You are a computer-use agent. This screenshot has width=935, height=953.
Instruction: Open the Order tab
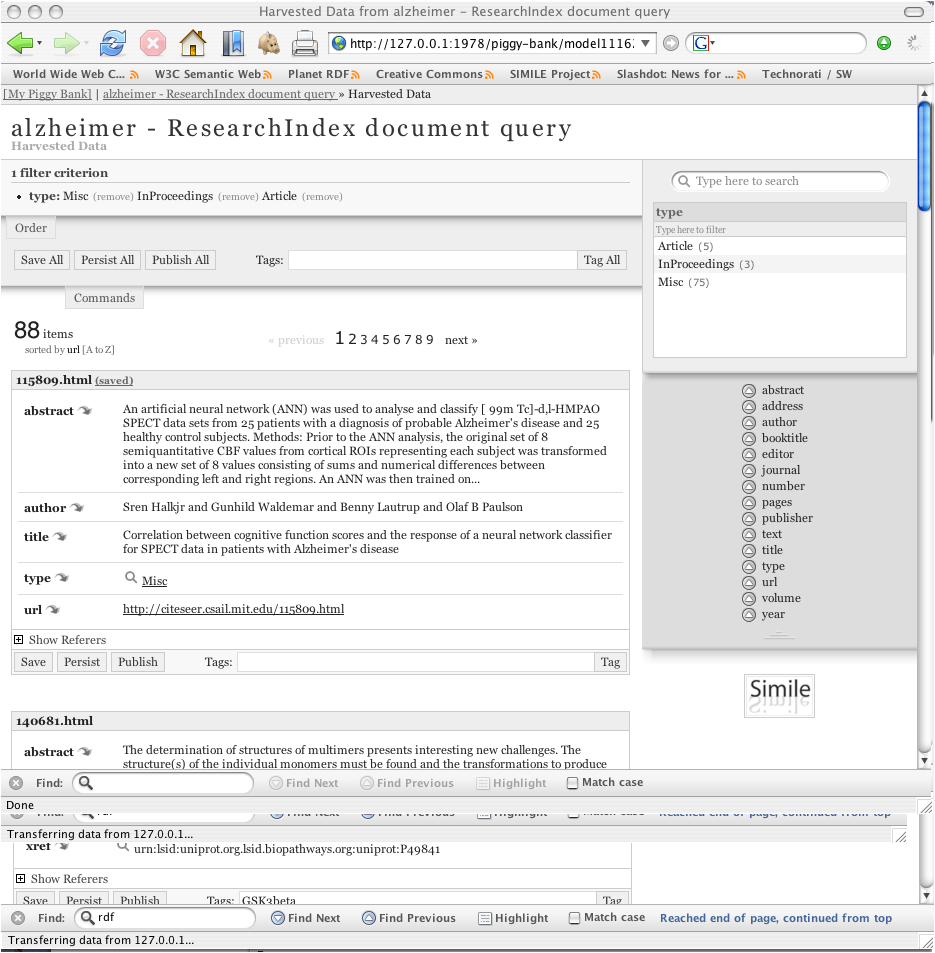click(x=31, y=228)
